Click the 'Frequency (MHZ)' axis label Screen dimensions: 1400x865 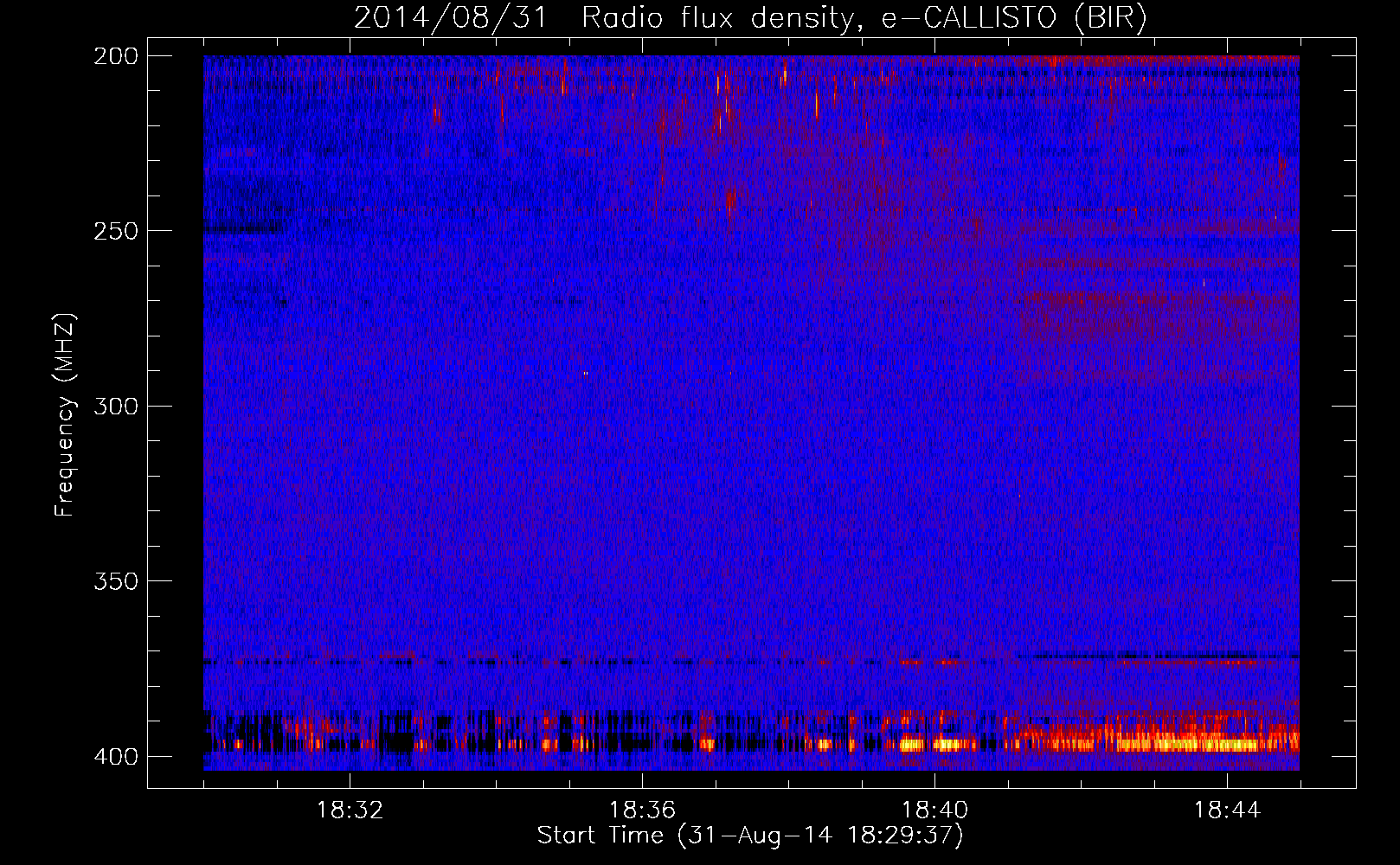65,414
